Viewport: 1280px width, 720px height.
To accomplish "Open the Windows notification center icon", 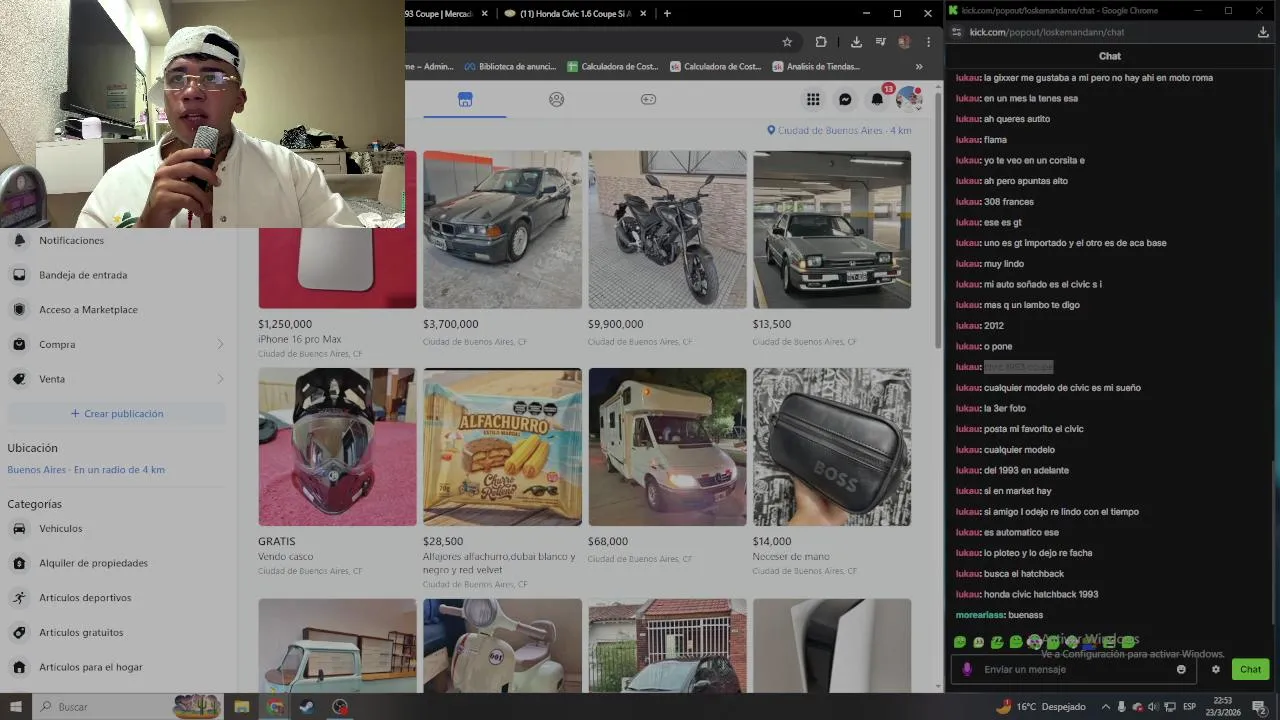I will (x=1259, y=707).
